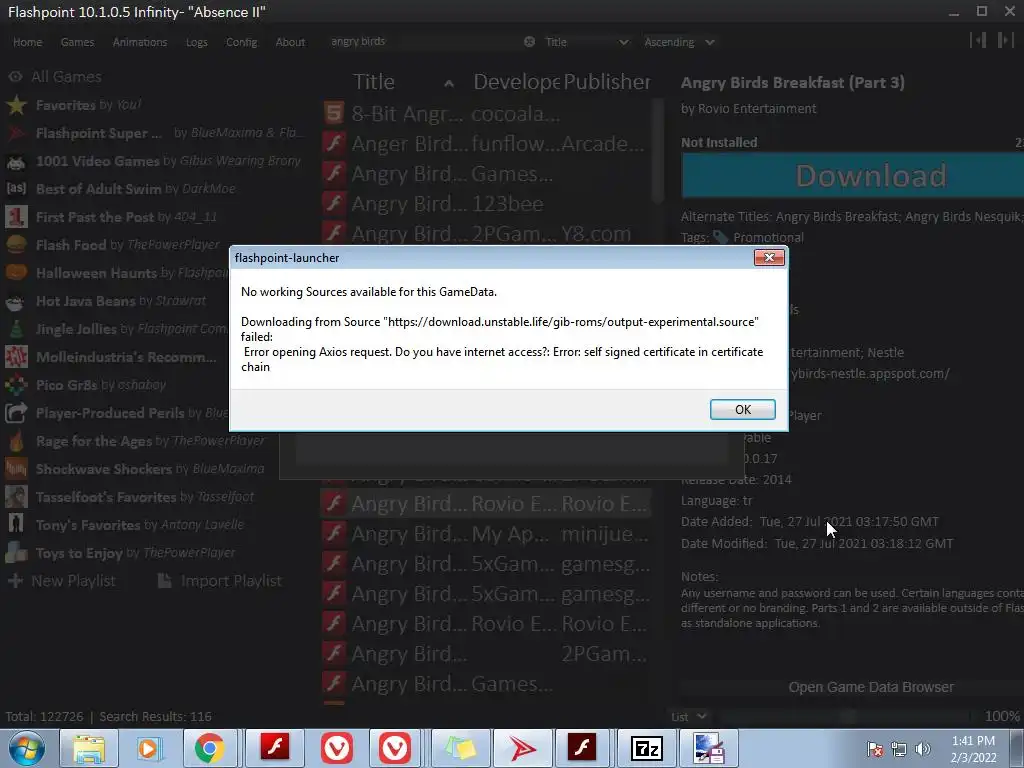The width and height of the screenshot is (1024, 768).
Task: Open Rage for the Ages flame icon
Action: tap(16, 441)
